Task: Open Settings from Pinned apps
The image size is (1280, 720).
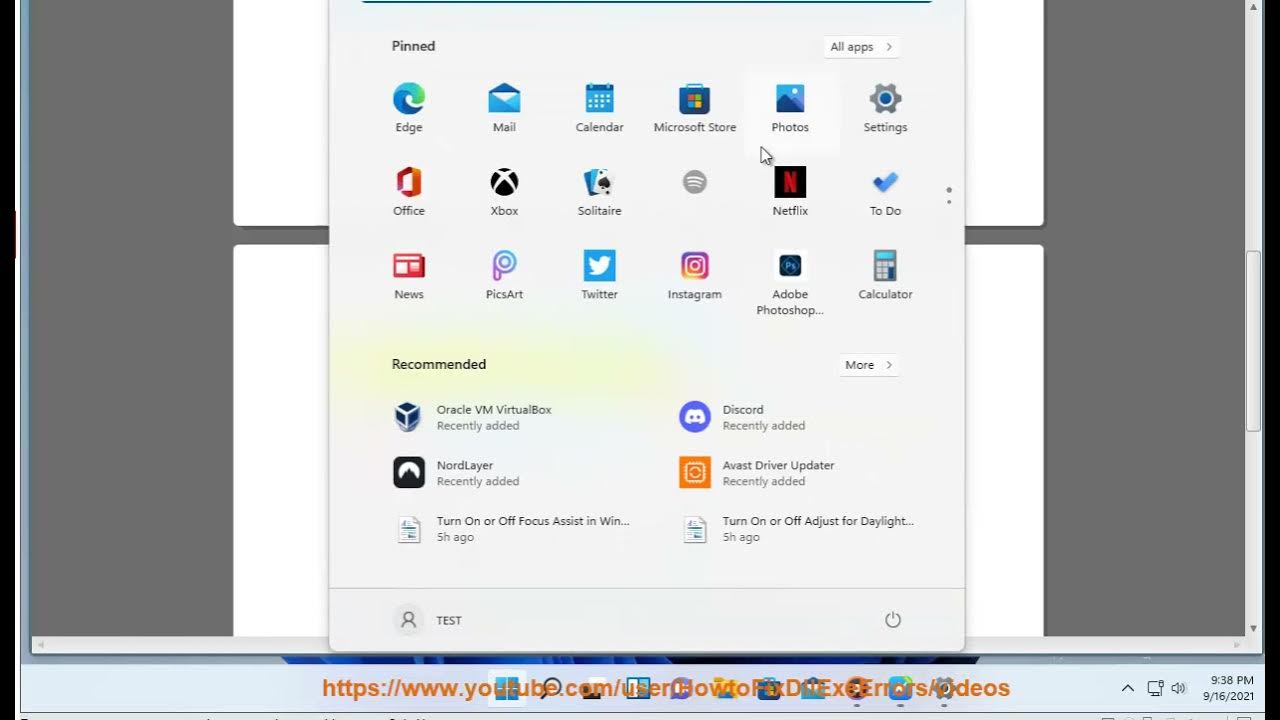Action: 885,108
